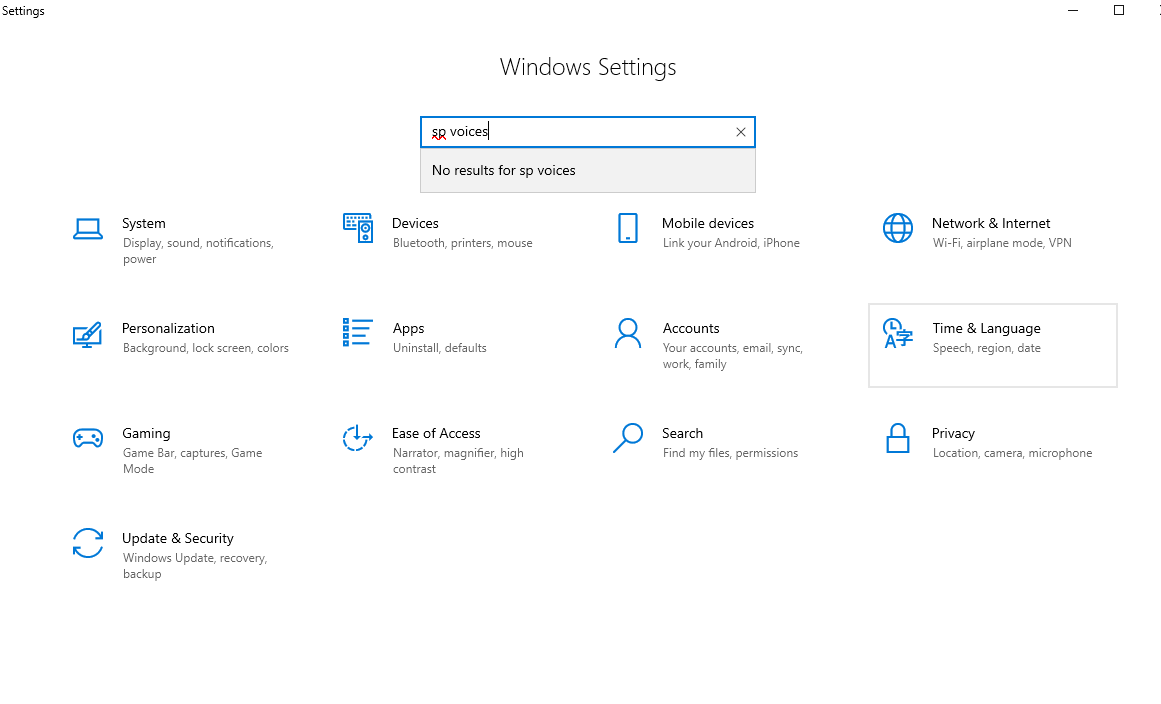Open Ease of Access title
The height and width of the screenshot is (704, 1161).
tap(436, 434)
